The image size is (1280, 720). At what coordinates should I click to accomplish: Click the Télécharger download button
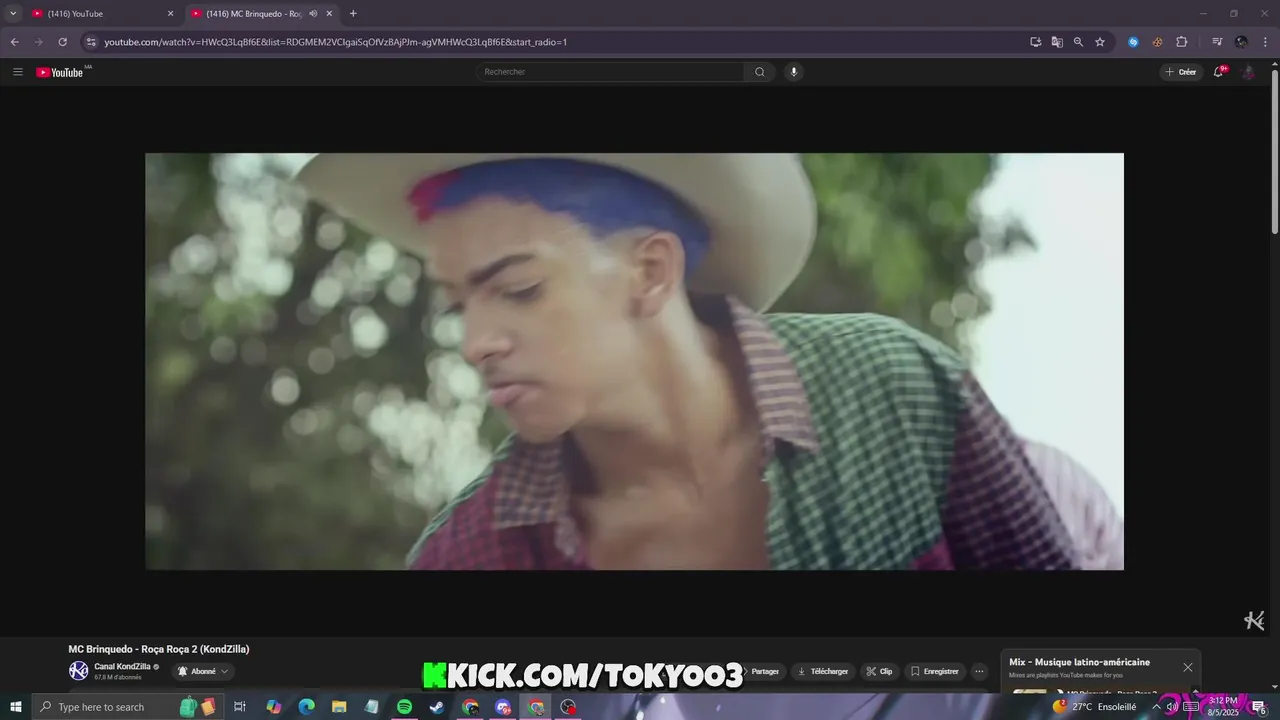pyautogui.click(x=822, y=671)
